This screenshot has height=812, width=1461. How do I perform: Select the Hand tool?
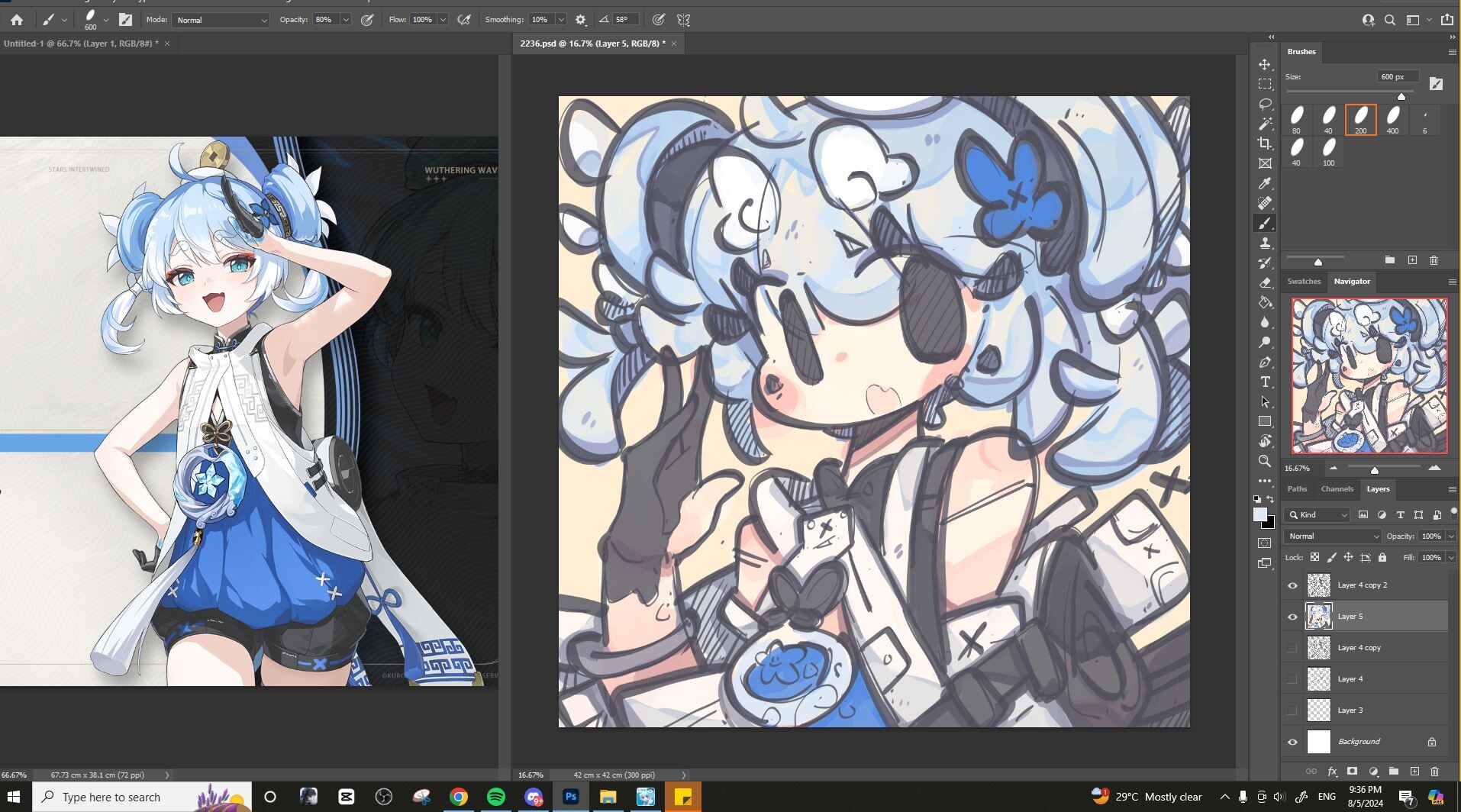coord(1265,441)
